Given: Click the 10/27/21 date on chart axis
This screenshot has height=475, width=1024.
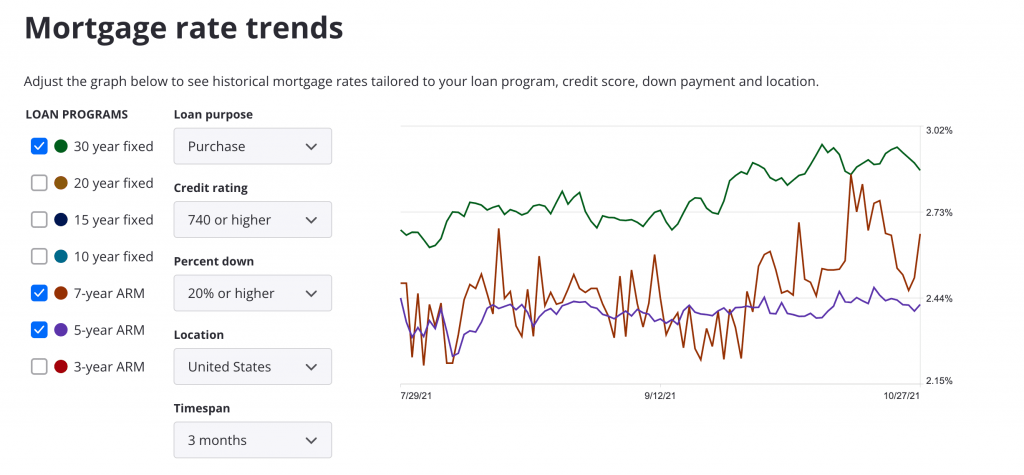Looking at the screenshot, I should [x=901, y=396].
